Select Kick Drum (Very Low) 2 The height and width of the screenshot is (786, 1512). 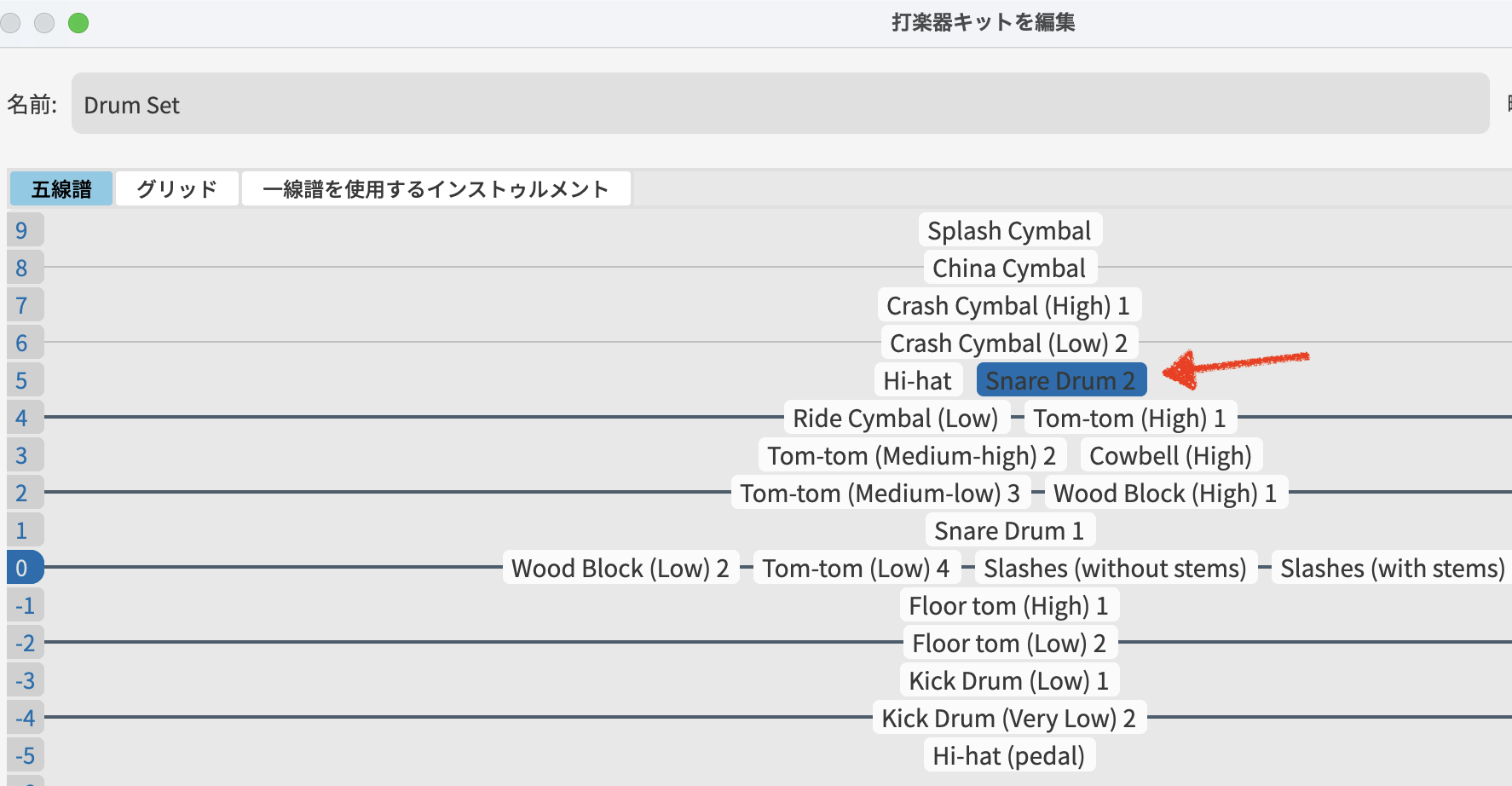pyautogui.click(x=1008, y=718)
